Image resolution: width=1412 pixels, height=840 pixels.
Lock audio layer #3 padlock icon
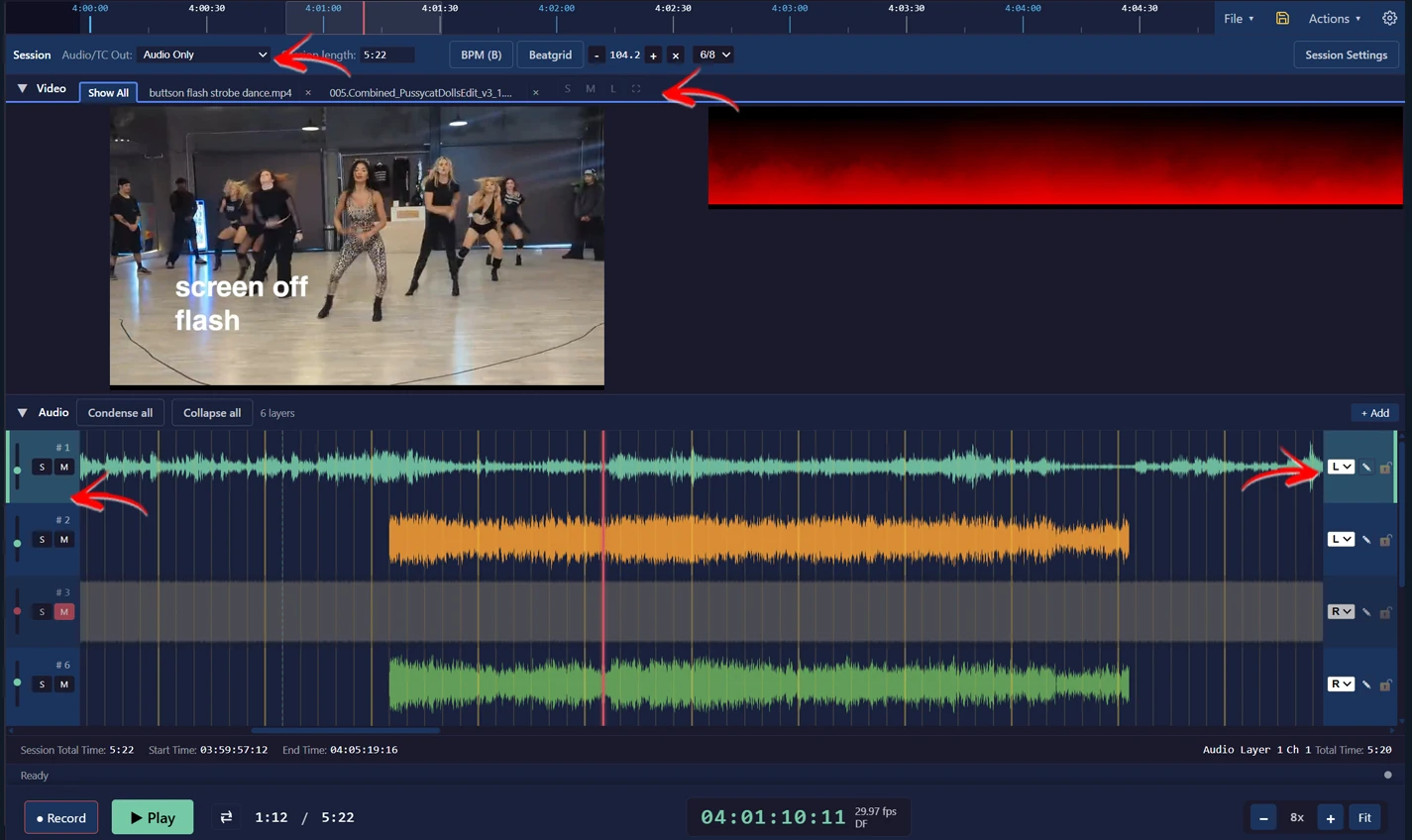pos(1386,611)
